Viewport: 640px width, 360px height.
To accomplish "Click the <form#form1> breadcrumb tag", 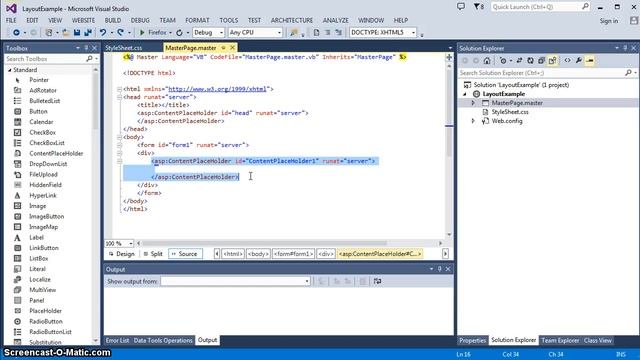I will point(293,254).
